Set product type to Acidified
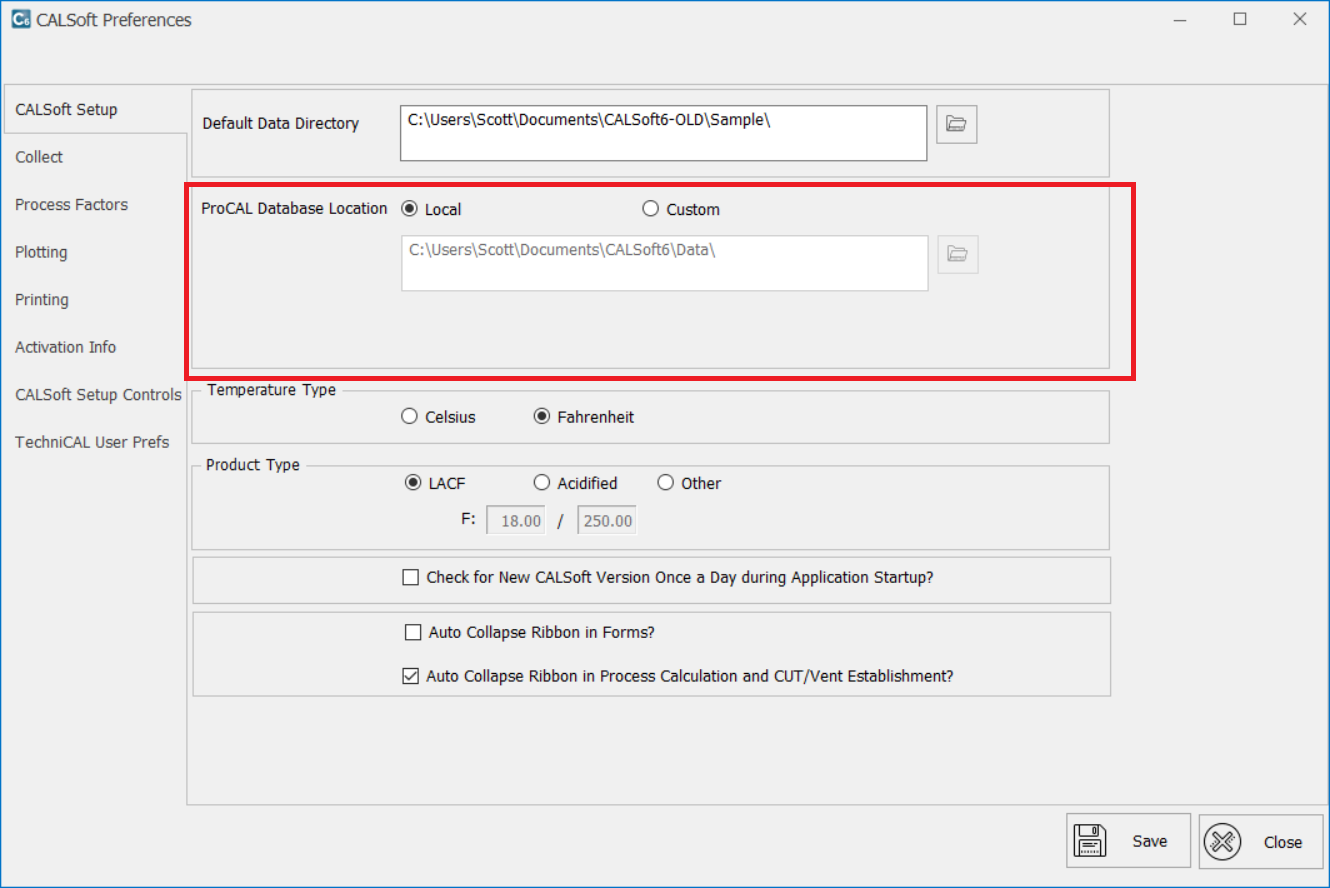This screenshot has width=1330, height=888. (x=542, y=483)
